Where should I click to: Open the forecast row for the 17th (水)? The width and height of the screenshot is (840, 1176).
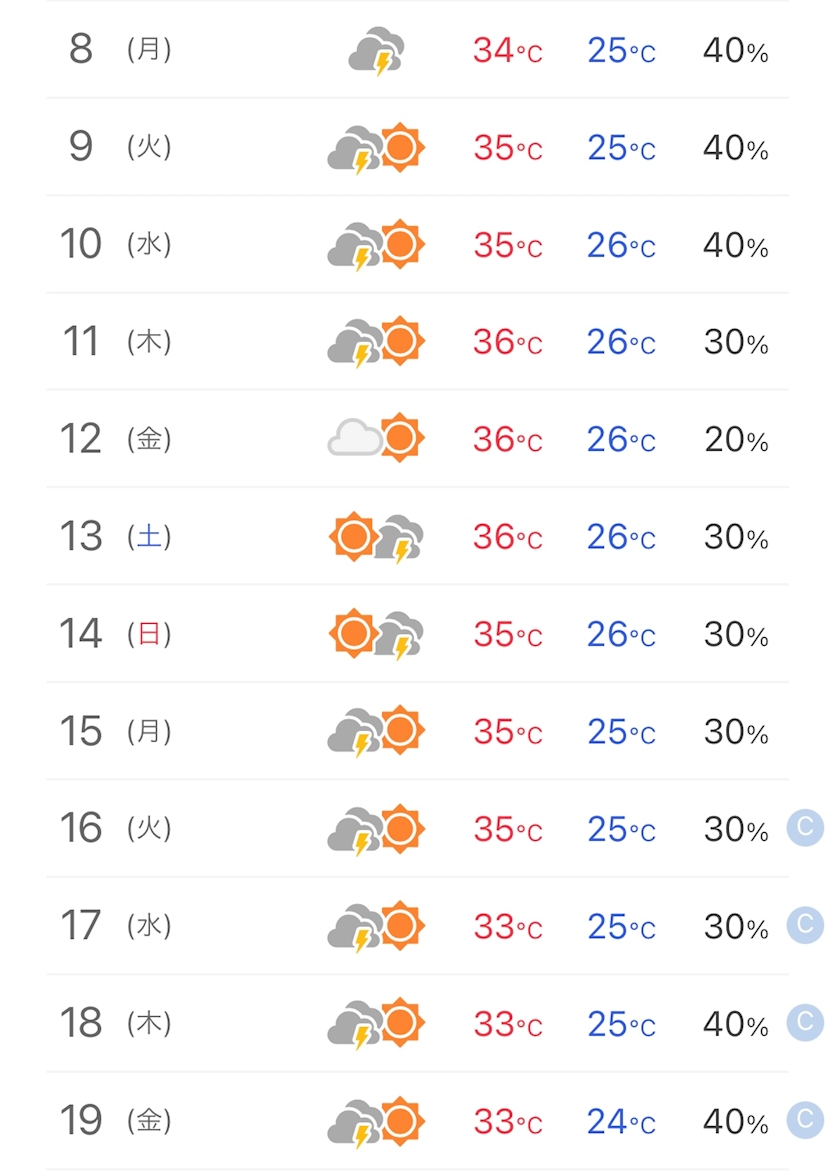(418, 926)
